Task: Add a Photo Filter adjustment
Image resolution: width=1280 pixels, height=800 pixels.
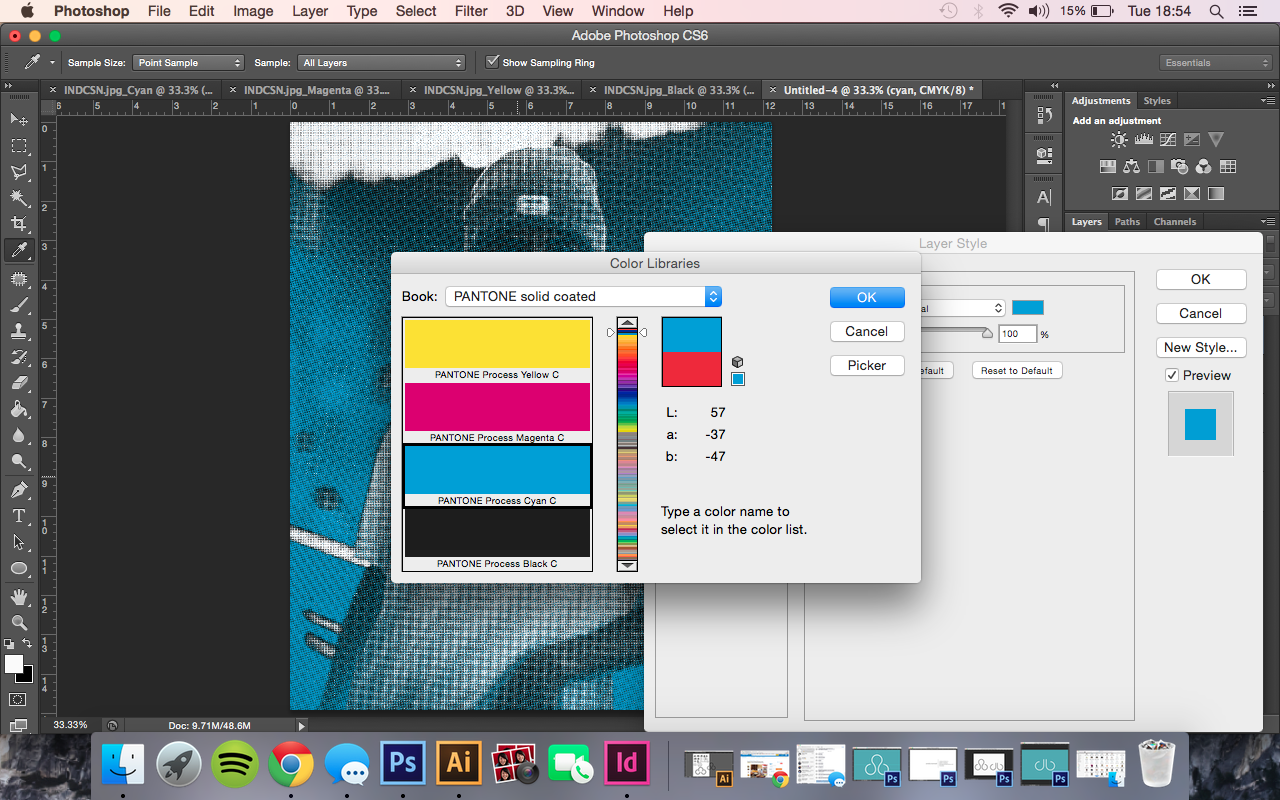Action: pos(1180,167)
